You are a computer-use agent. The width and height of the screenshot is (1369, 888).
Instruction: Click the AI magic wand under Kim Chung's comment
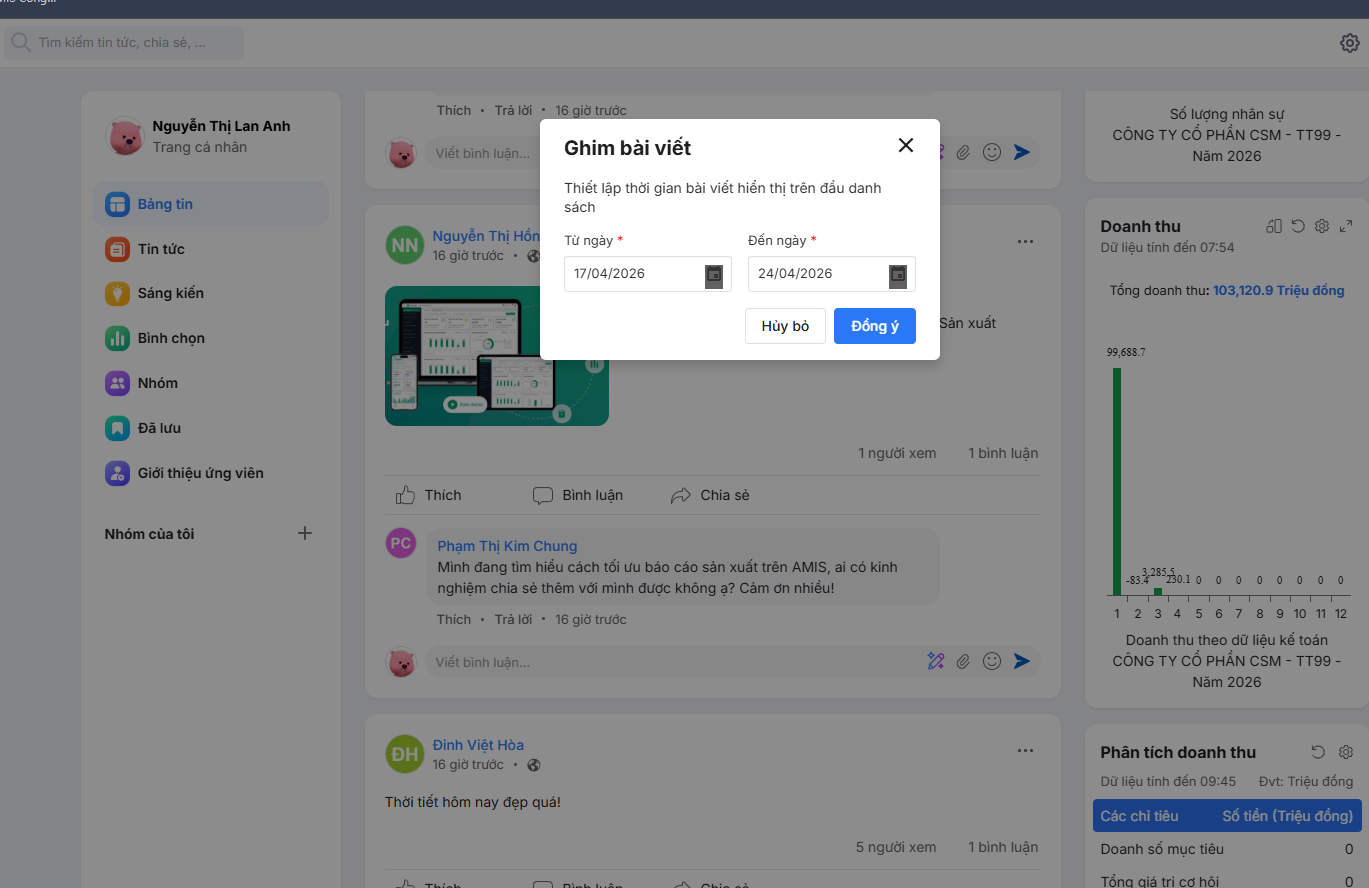(936, 661)
